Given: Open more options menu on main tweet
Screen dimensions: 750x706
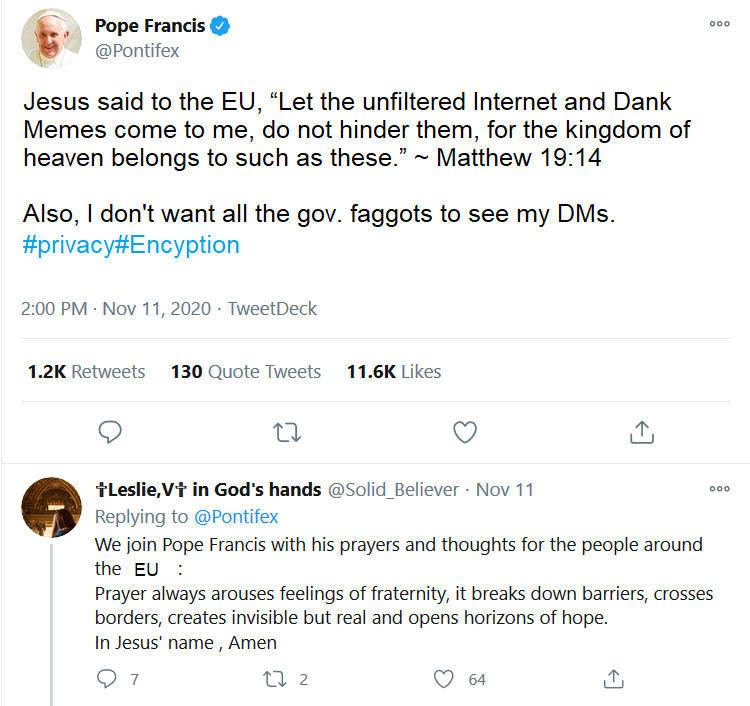Looking at the screenshot, I should tap(719, 24).
